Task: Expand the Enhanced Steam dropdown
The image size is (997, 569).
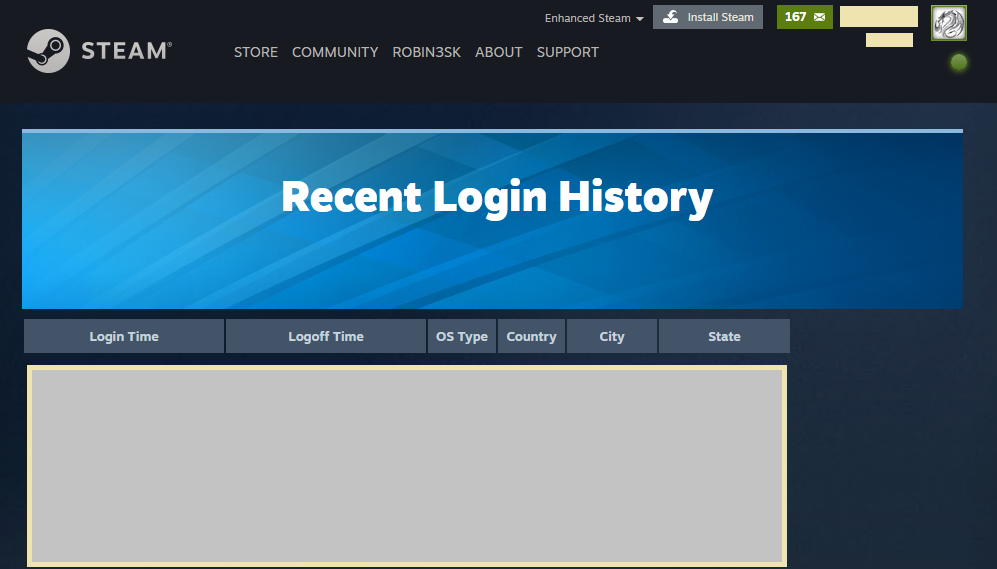Action: point(594,18)
